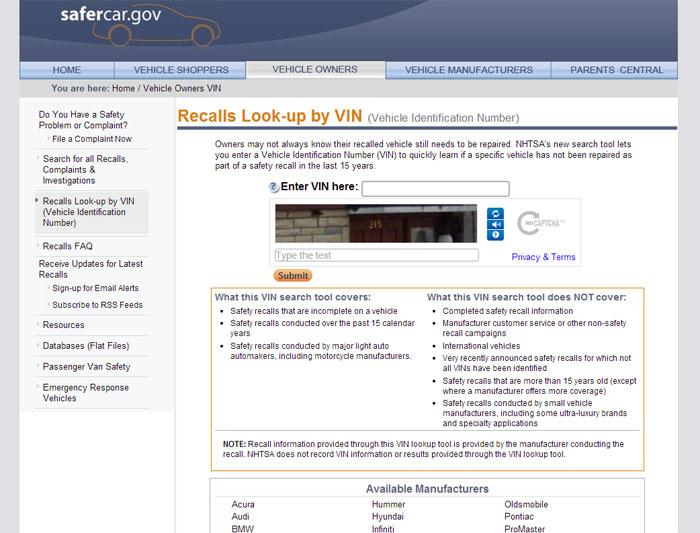Click the CAPTCHA street number image
The image size is (700, 533).
[376, 224]
